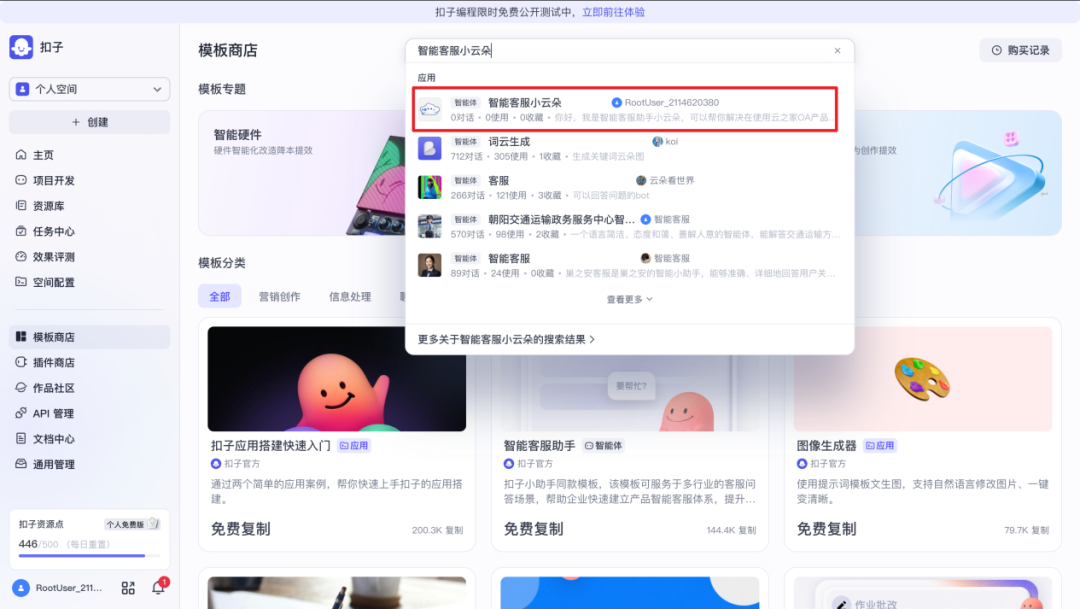Open 购买记录 button
Viewport: 1080px width, 609px height.
click(1020, 50)
